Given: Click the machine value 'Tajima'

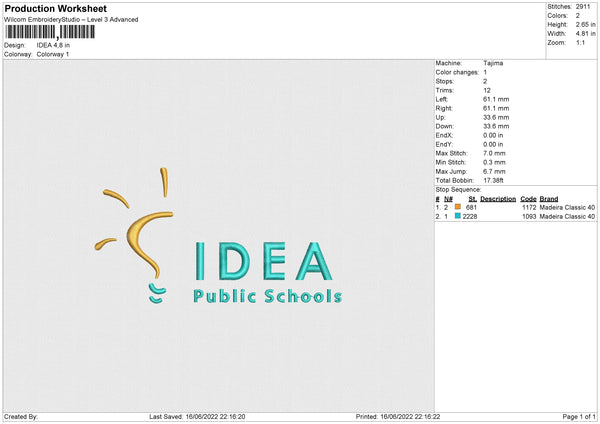Looking at the screenshot, I should pos(493,63).
